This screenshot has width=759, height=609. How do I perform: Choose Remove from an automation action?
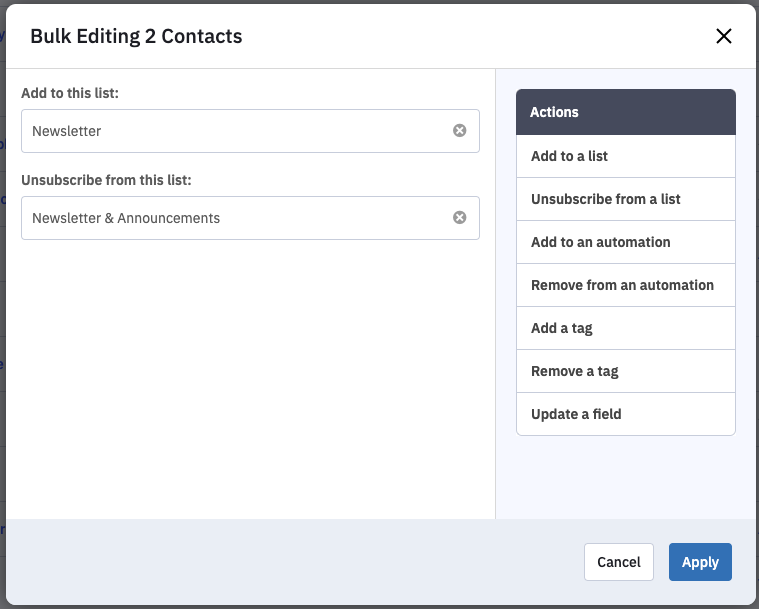coord(626,285)
